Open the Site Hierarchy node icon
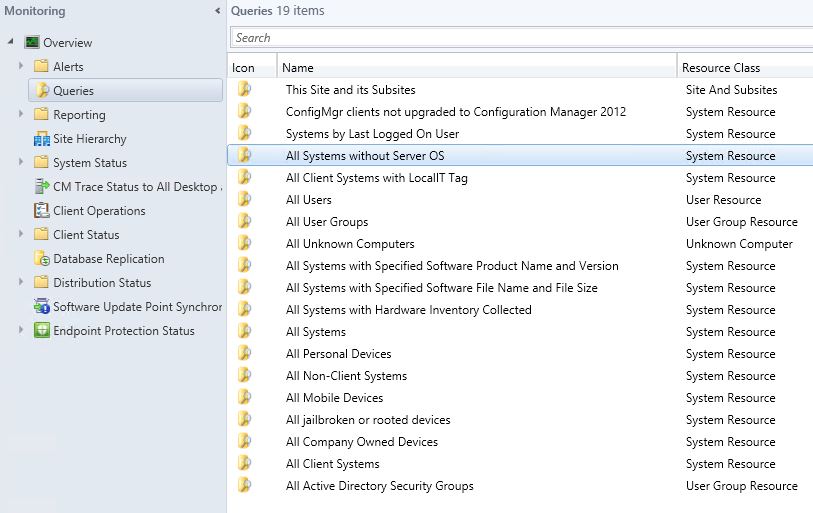Screen dimensions: 813x513 (x=41, y=139)
